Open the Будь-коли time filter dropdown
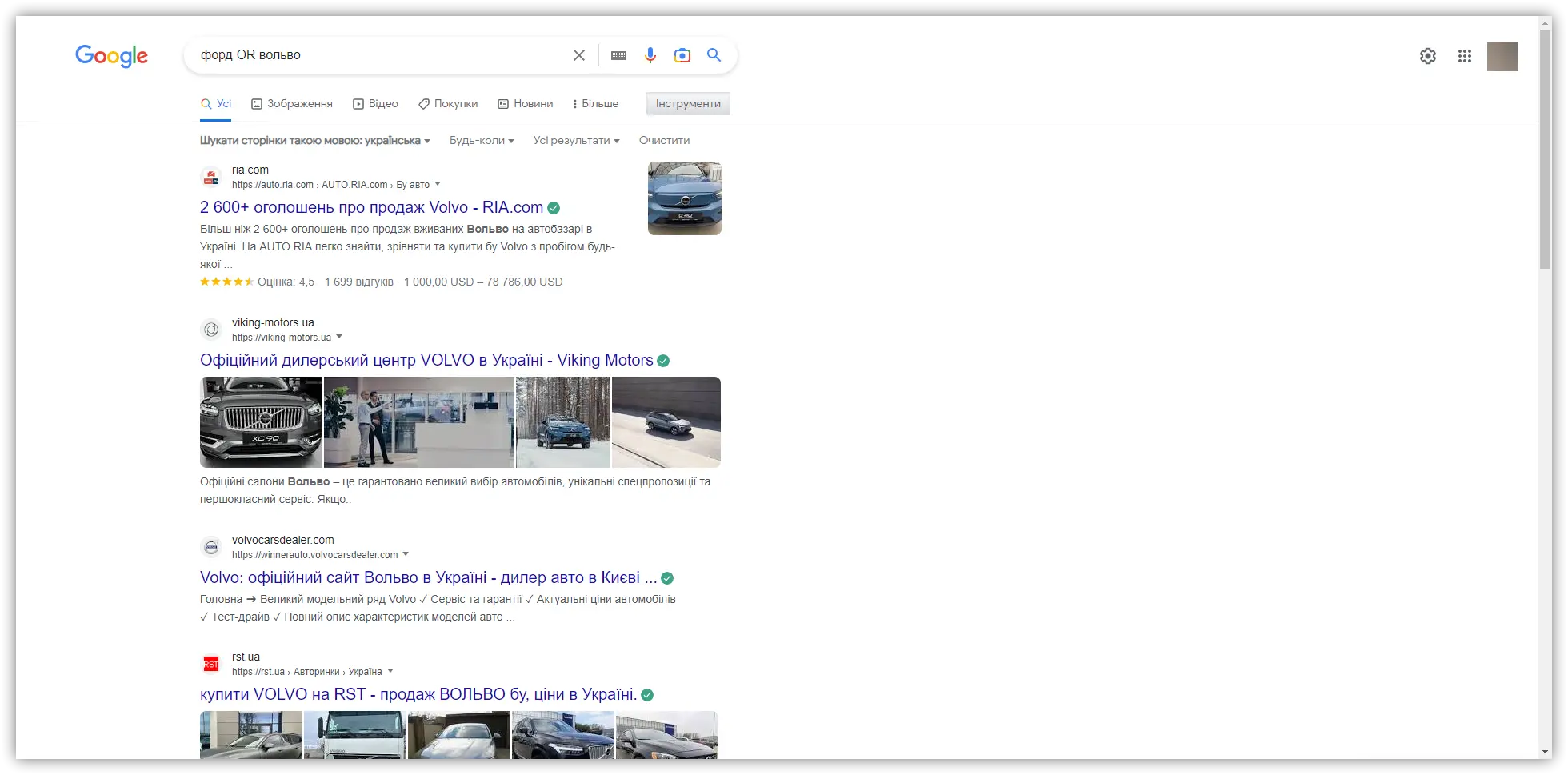This screenshot has height=775, width=1568. click(x=482, y=141)
